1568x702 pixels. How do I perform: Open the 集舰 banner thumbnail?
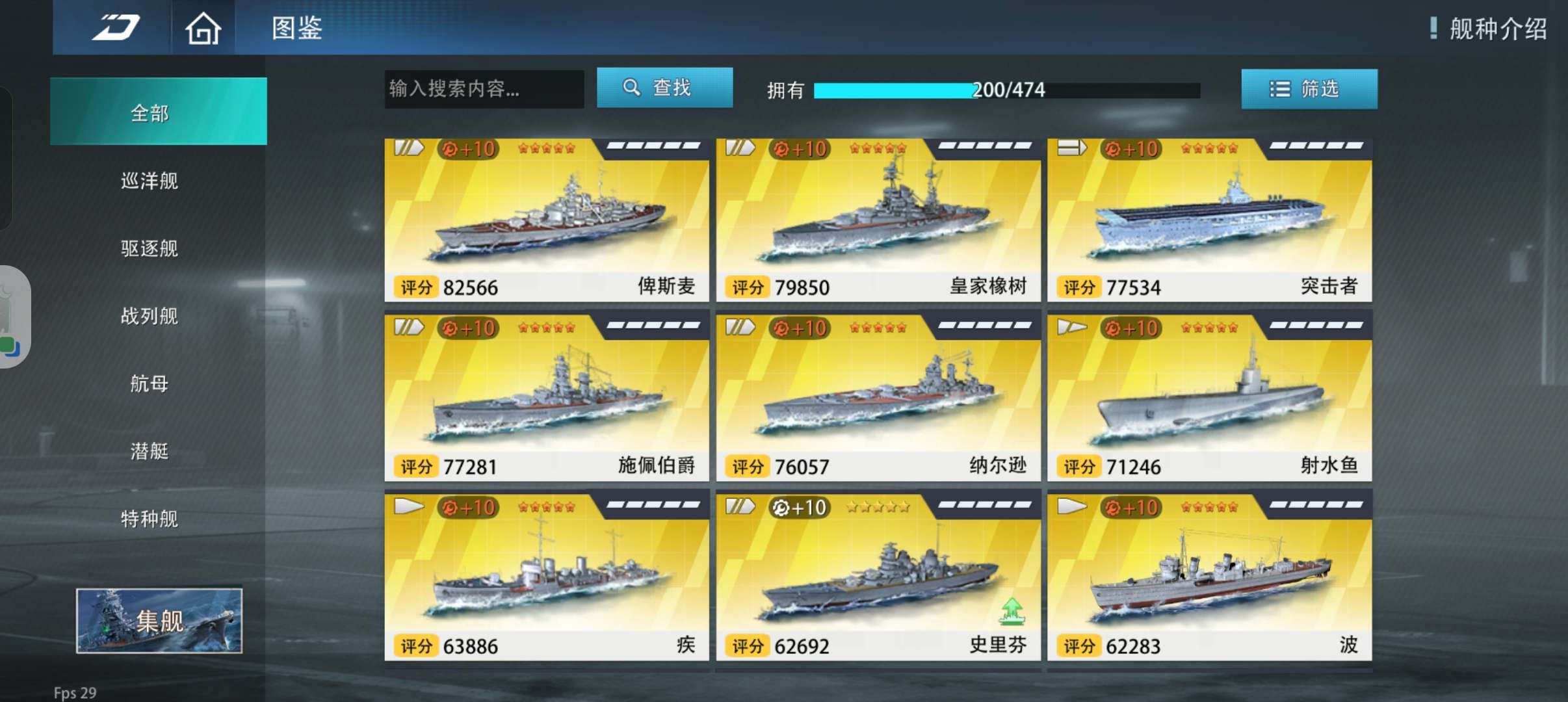159,621
